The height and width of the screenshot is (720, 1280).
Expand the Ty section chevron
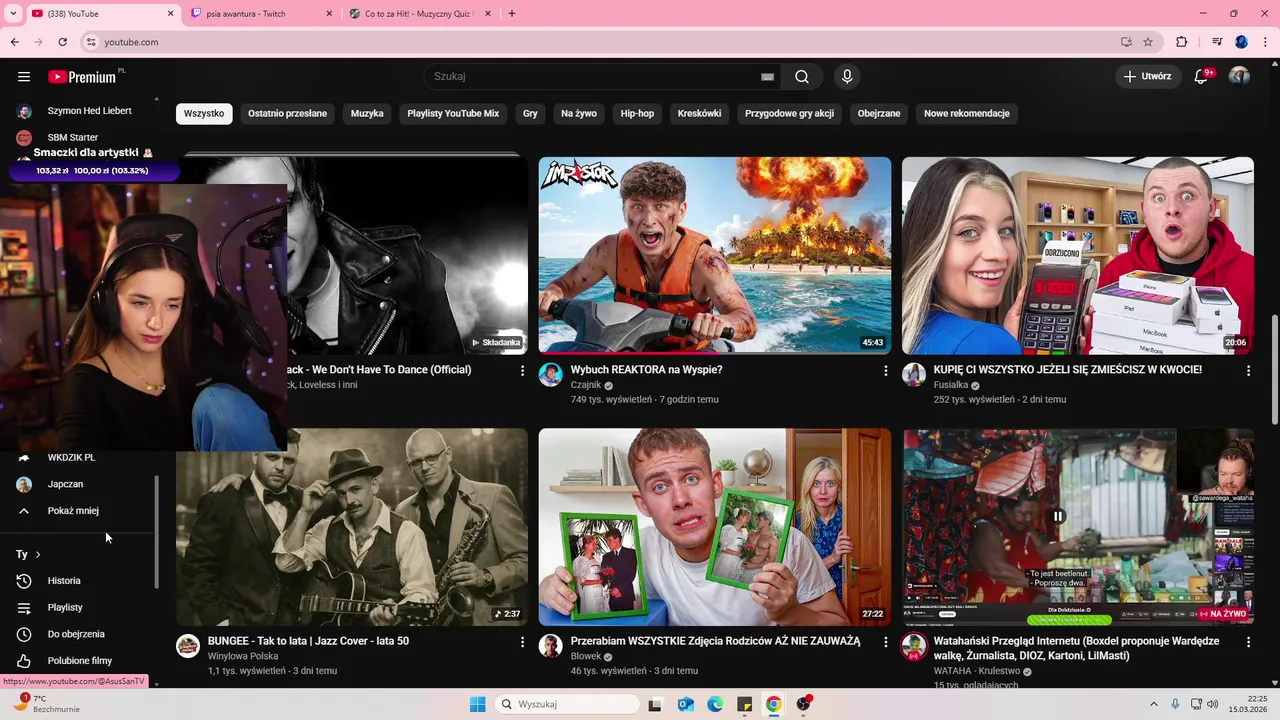click(x=38, y=554)
